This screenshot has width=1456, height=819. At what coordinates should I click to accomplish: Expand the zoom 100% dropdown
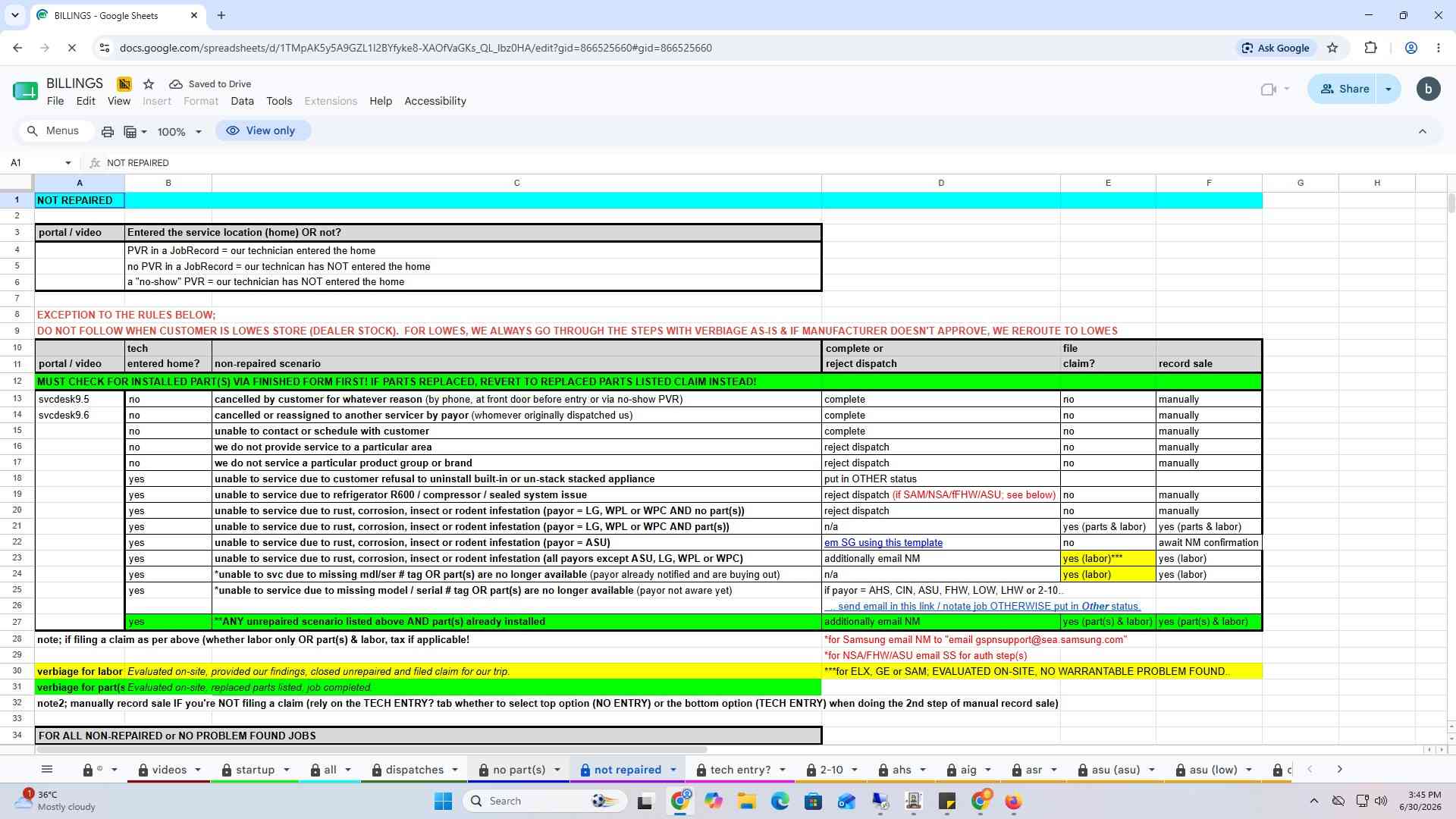(x=180, y=132)
